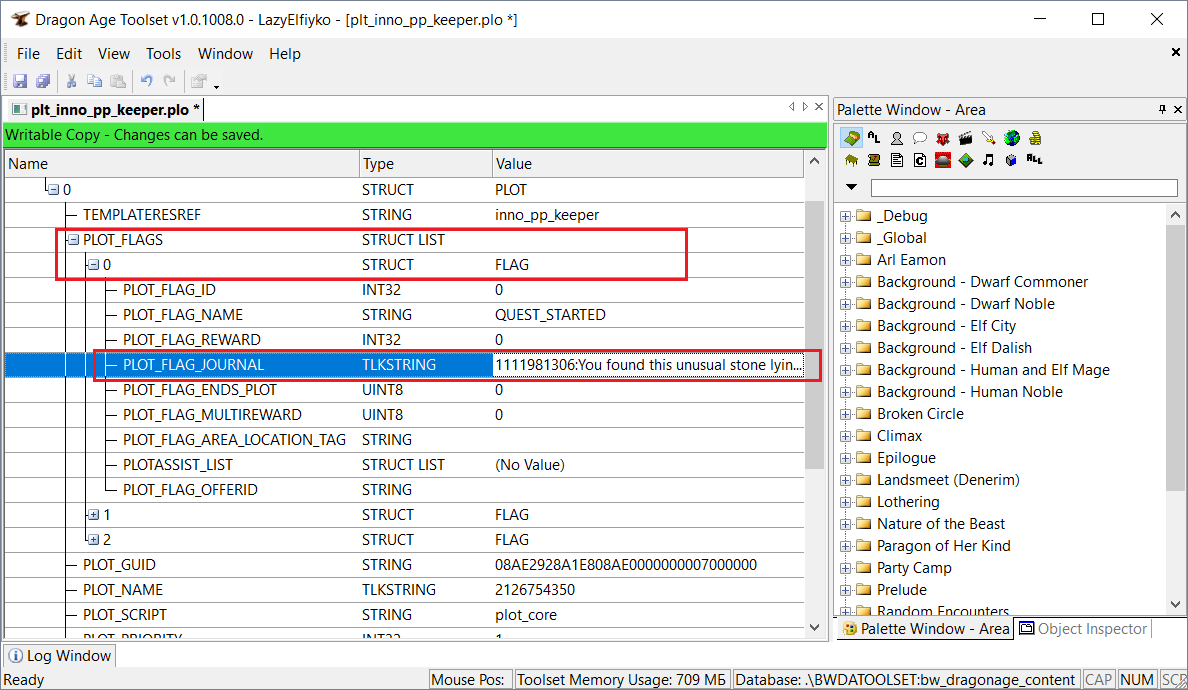1188x690 pixels.
Task: Expand the Arl Eamon folder
Action: coord(846,261)
